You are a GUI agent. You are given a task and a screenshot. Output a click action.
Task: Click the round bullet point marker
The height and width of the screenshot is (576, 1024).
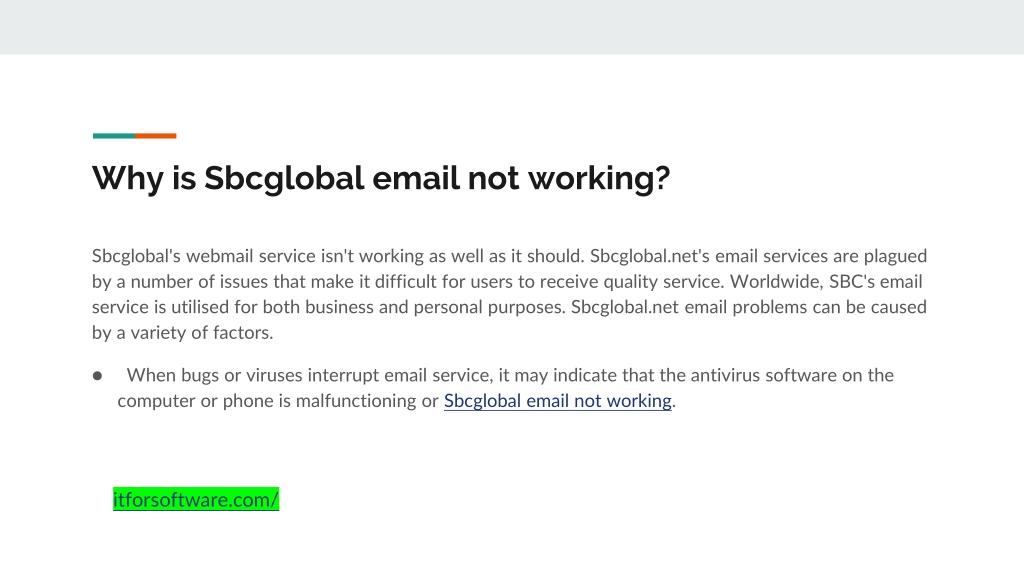click(x=97, y=376)
